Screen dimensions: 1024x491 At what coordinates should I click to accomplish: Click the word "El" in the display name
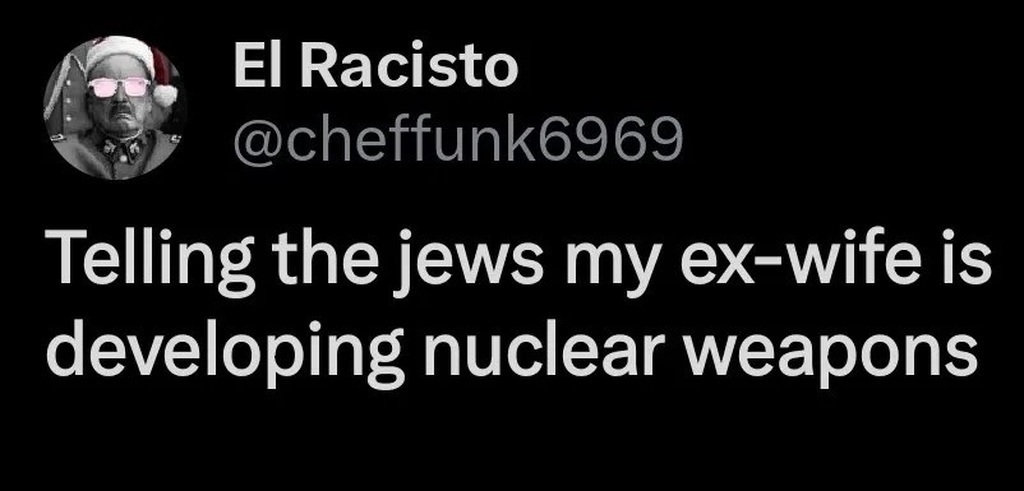251,69
